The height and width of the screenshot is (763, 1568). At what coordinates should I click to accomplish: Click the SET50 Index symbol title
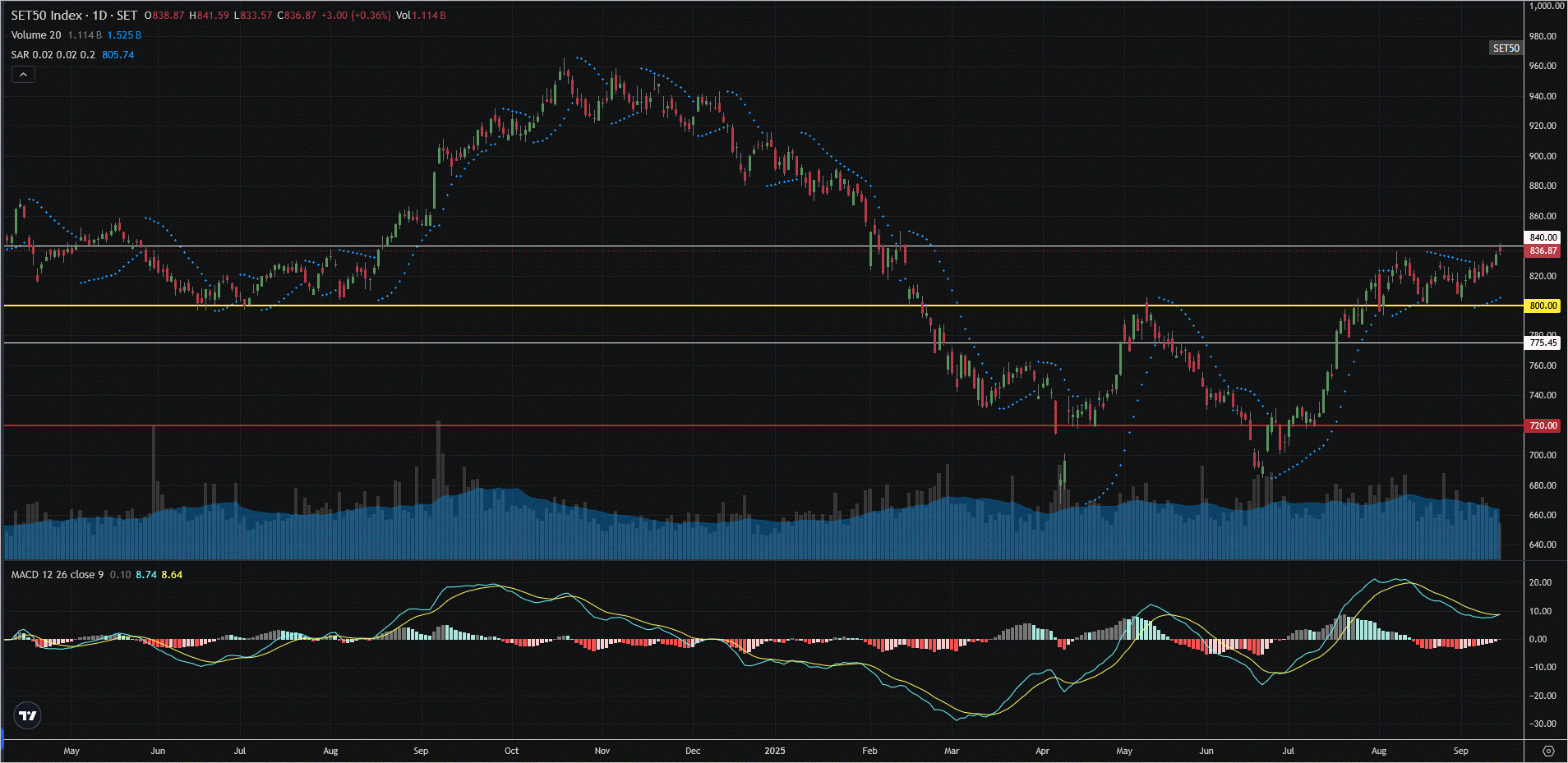[x=47, y=16]
